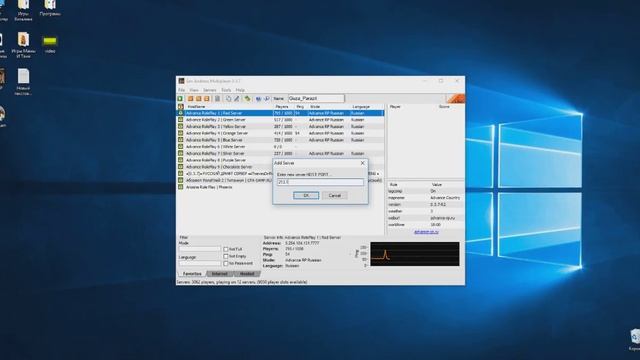Click the Copy Server Info pages icon

point(228,98)
